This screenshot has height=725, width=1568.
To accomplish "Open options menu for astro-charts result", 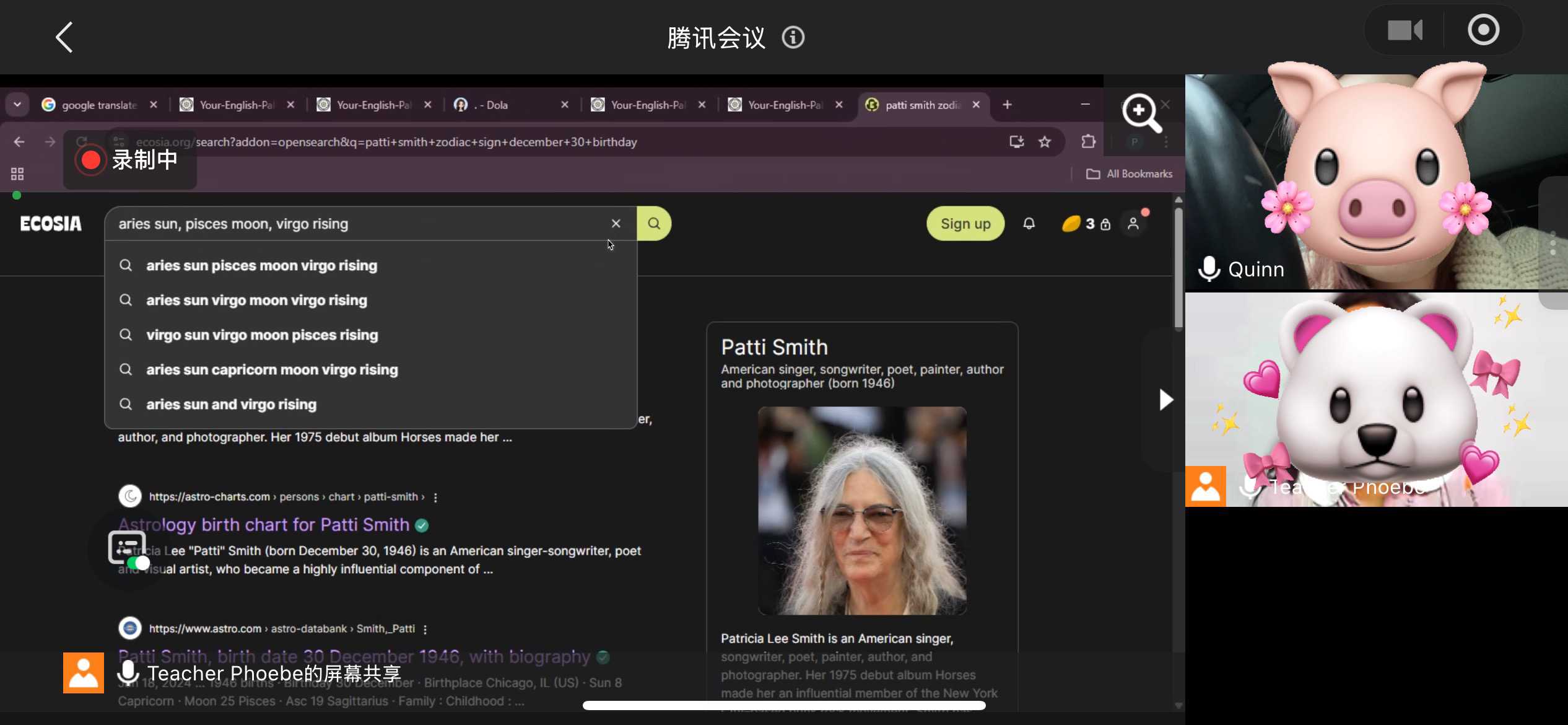I will (435, 498).
